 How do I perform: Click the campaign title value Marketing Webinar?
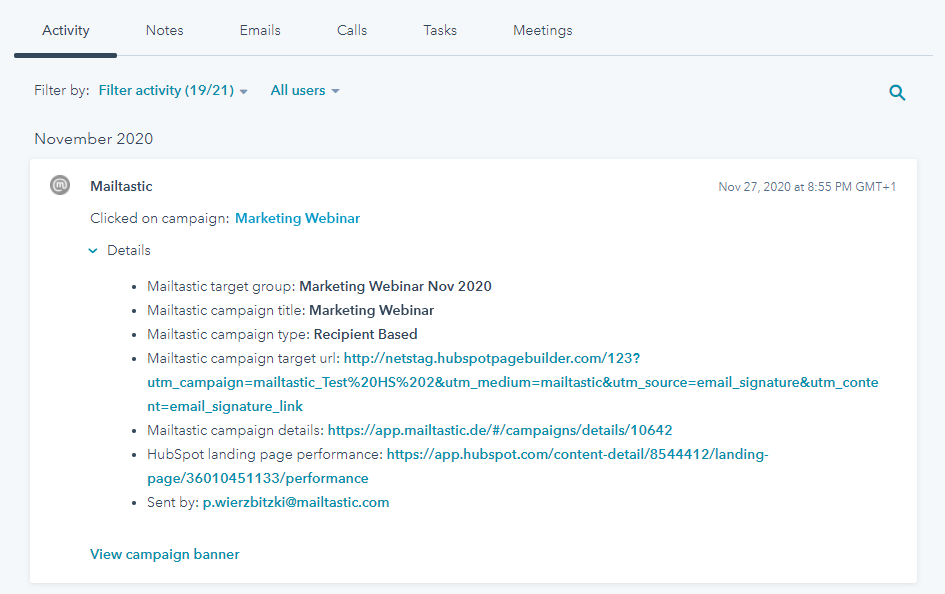click(x=371, y=310)
